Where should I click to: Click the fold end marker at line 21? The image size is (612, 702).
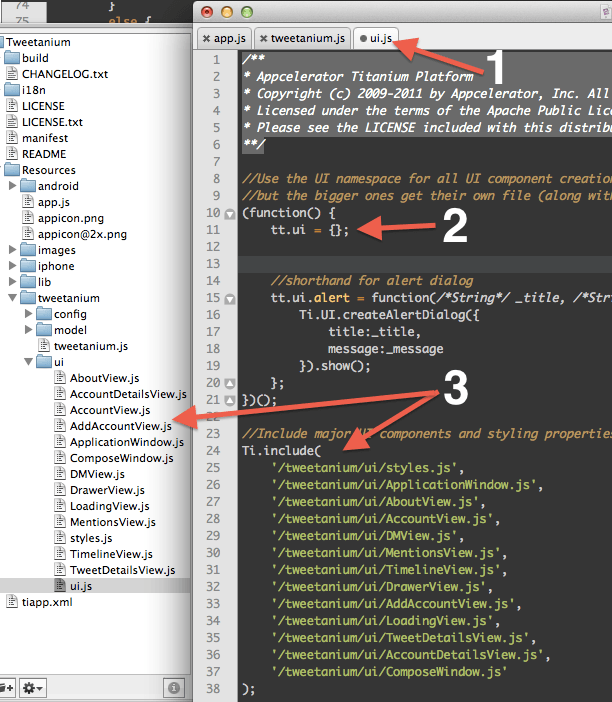230,400
